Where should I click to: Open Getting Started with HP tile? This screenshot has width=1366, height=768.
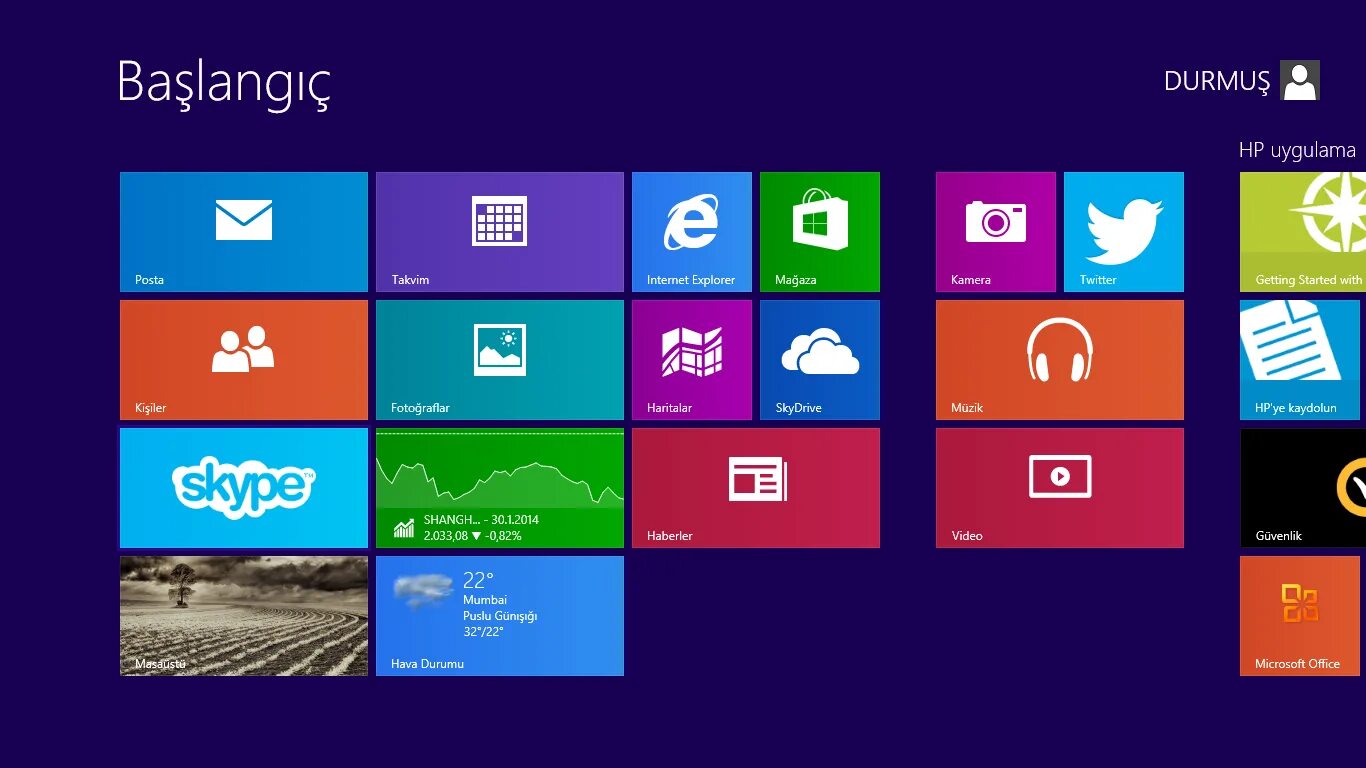coord(1303,232)
